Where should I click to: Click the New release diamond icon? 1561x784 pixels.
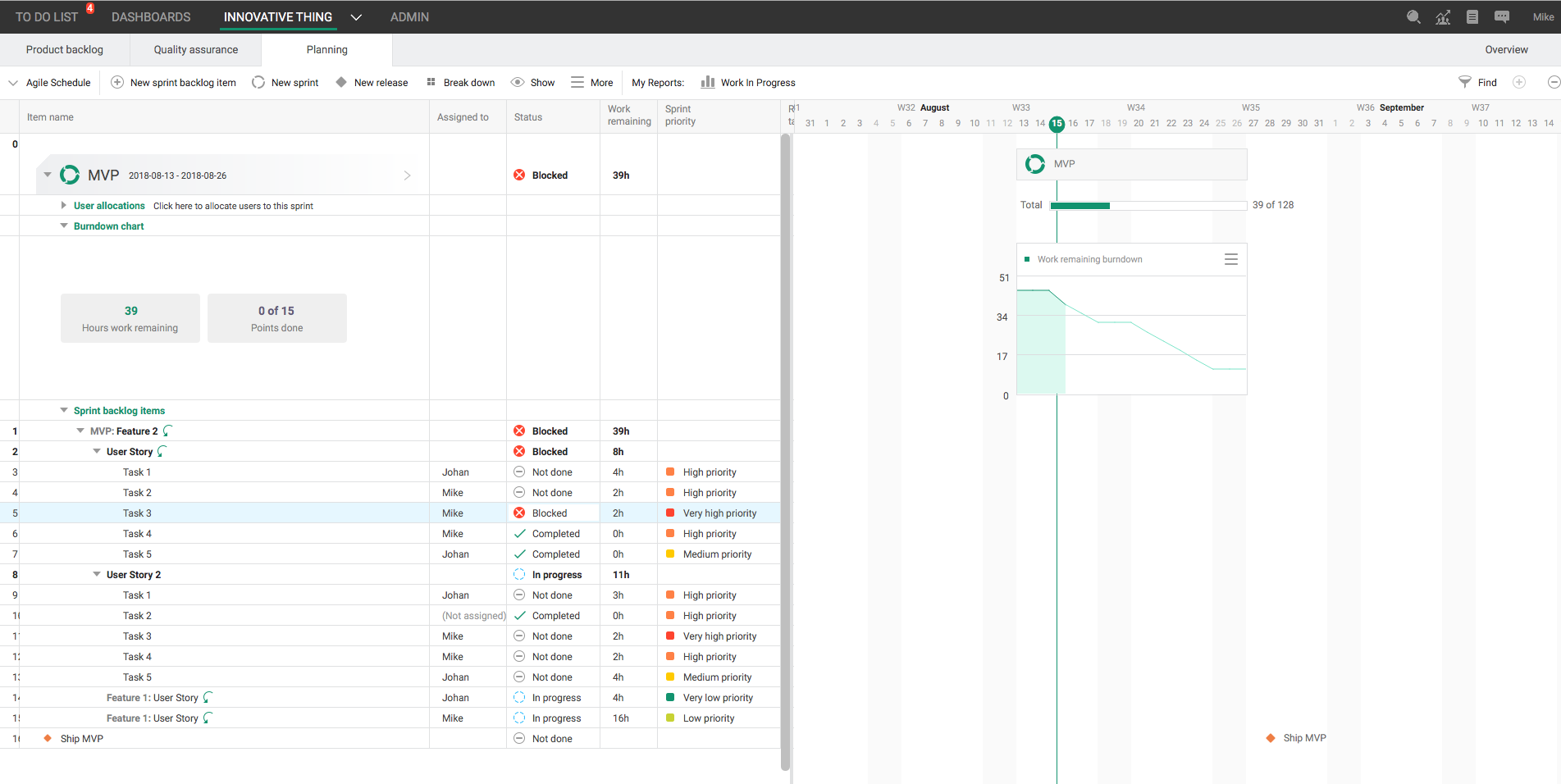(x=340, y=82)
